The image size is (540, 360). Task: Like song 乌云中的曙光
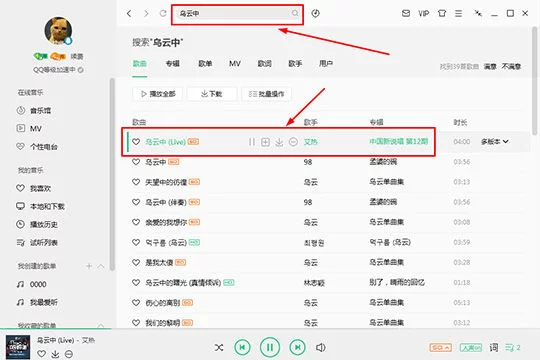click(136, 282)
